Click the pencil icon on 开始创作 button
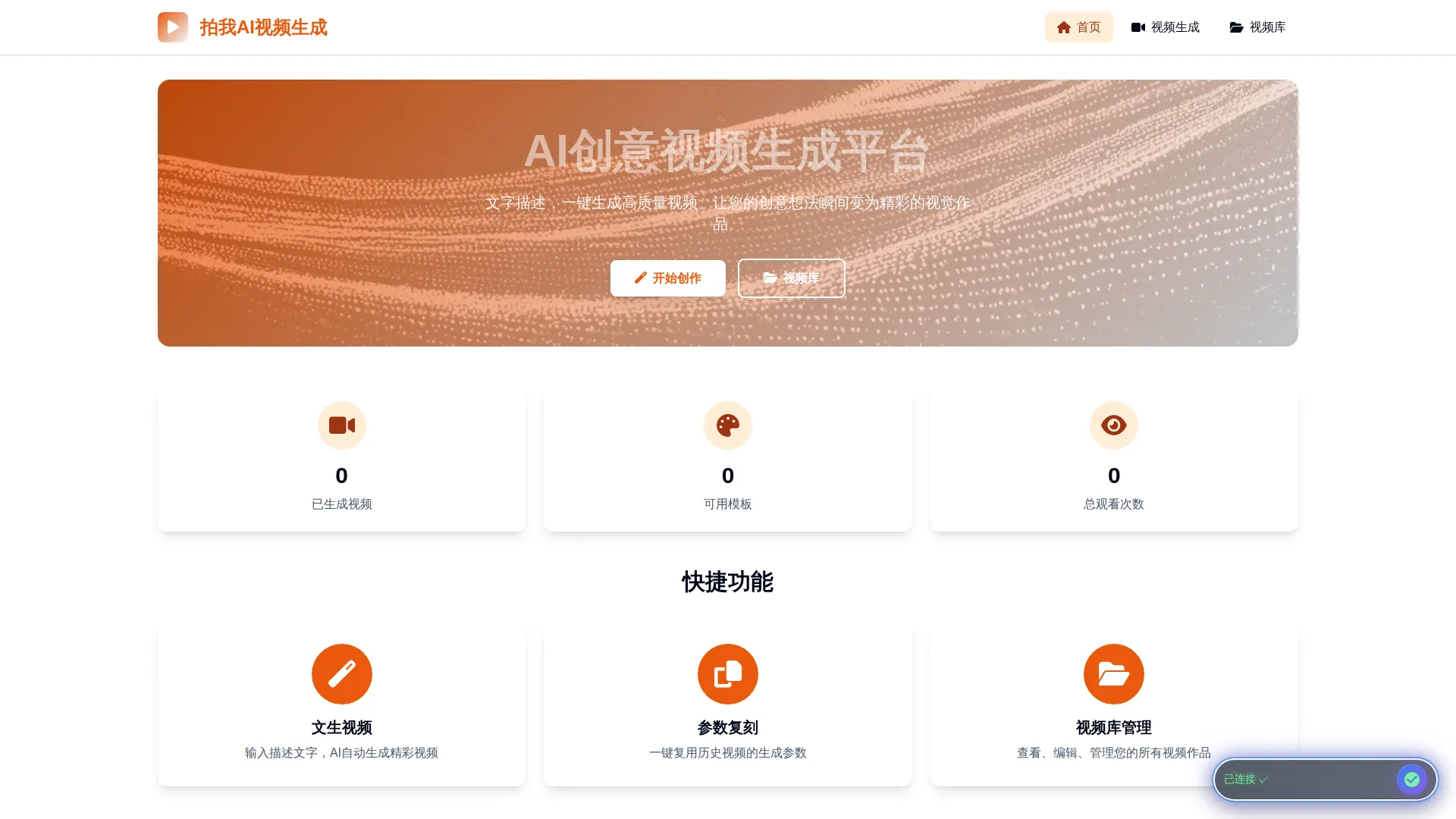1456x819 pixels. (640, 278)
